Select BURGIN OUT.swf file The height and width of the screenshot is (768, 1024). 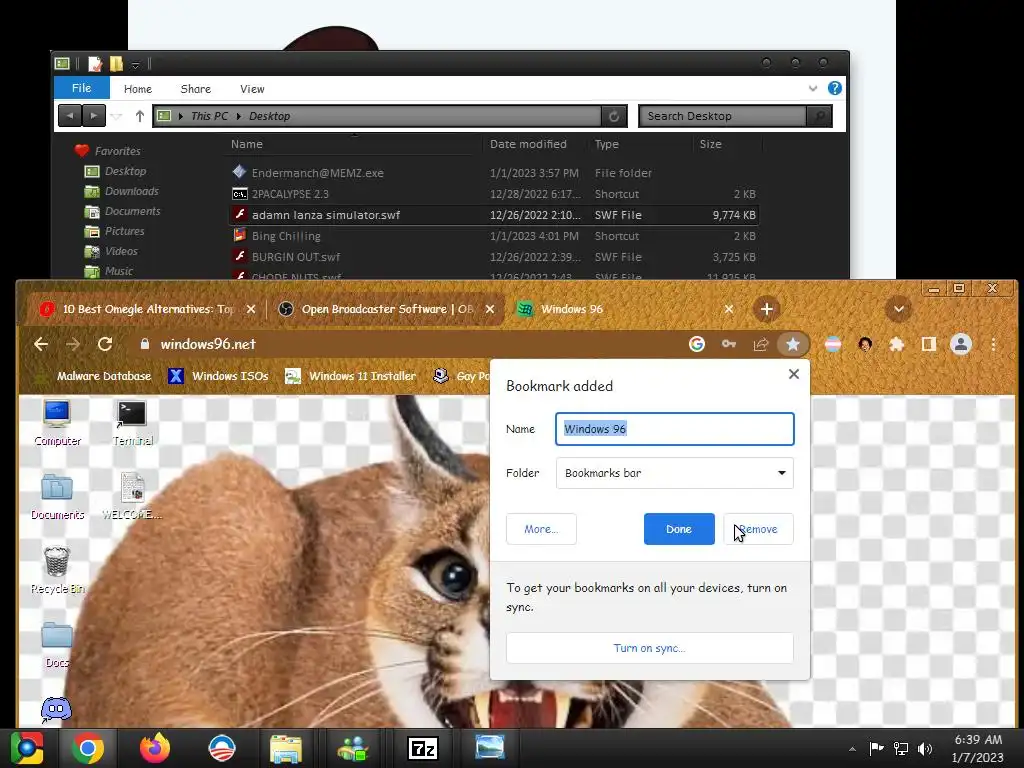(x=493, y=257)
